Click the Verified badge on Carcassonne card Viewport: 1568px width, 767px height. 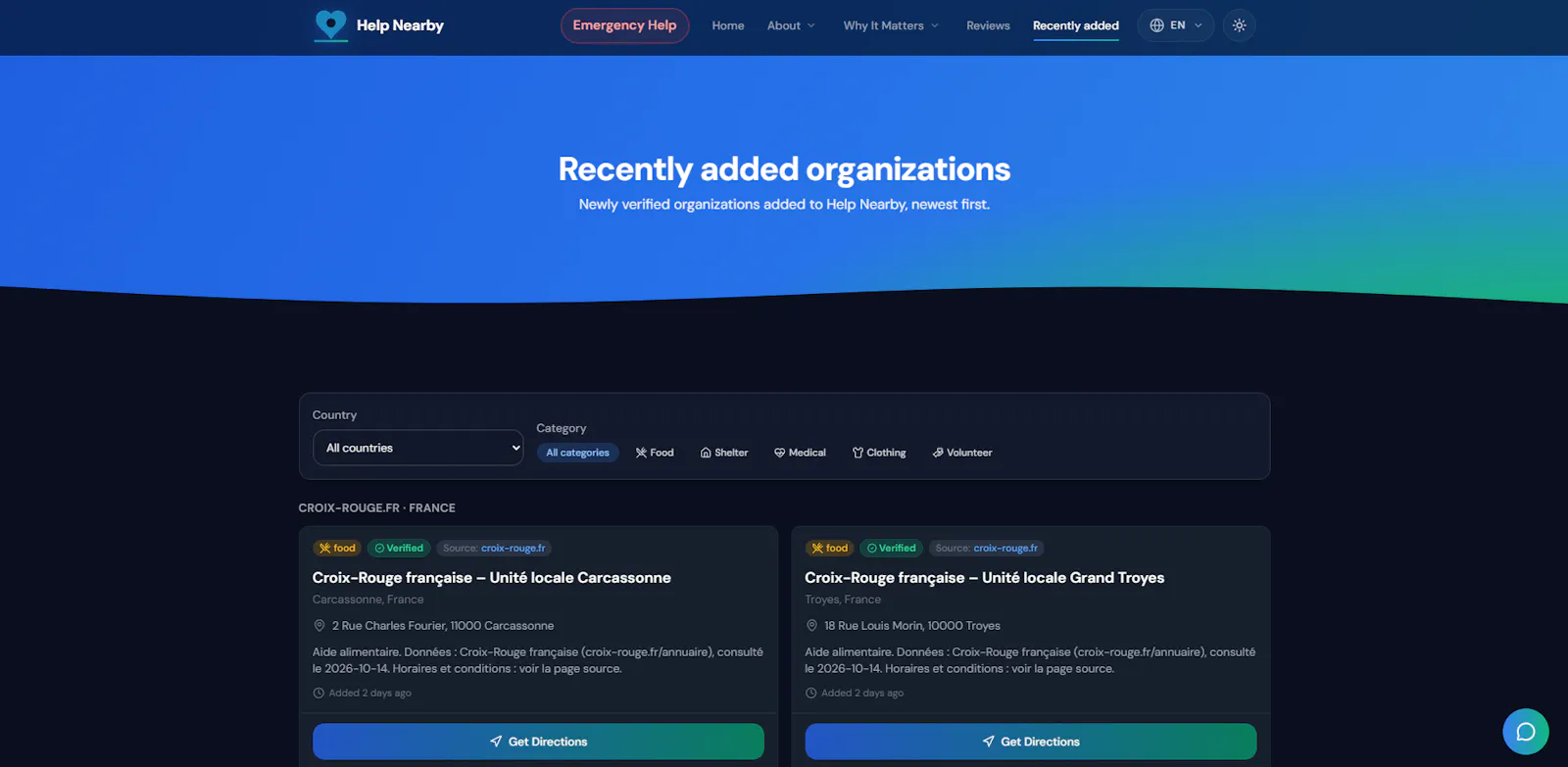[x=399, y=549]
